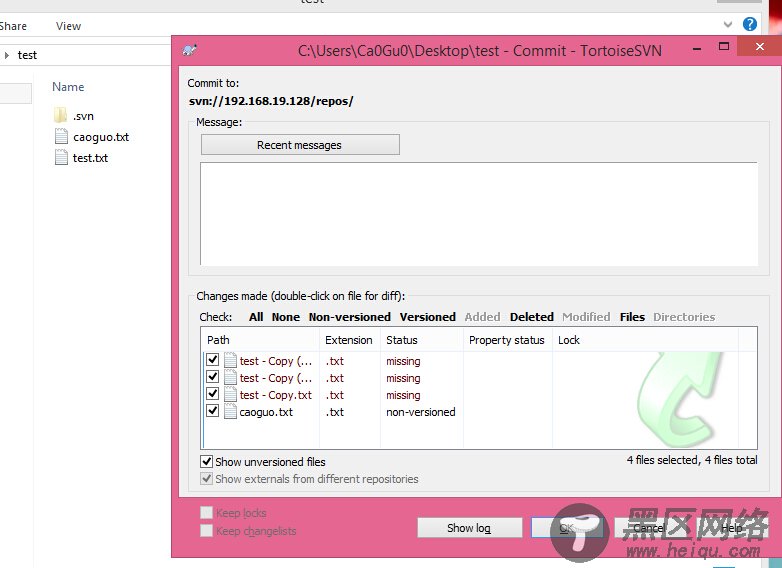Select test - Copy.txt path text in list
This screenshot has width=782, height=568.
[276, 395]
